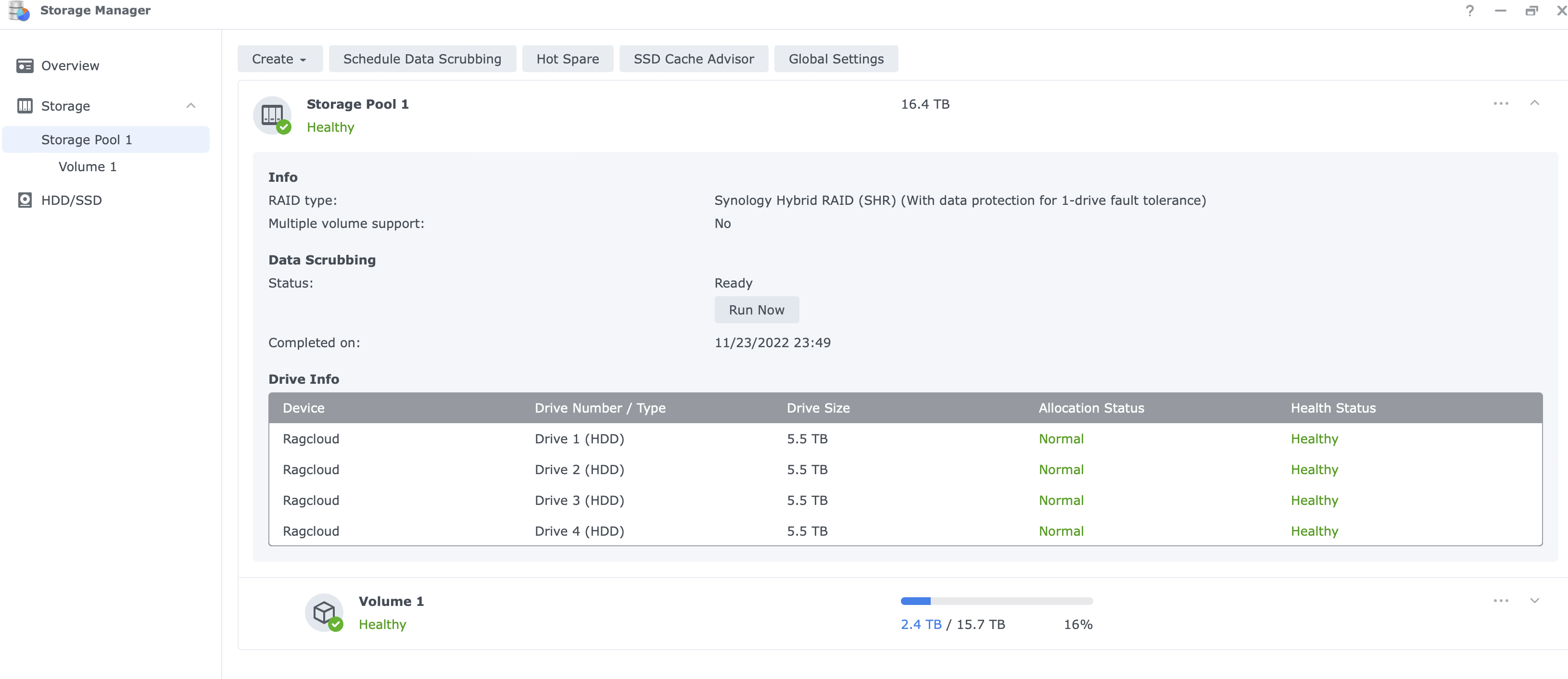Run data scrubbing now
The height and width of the screenshot is (679, 1568).
click(757, 310)
